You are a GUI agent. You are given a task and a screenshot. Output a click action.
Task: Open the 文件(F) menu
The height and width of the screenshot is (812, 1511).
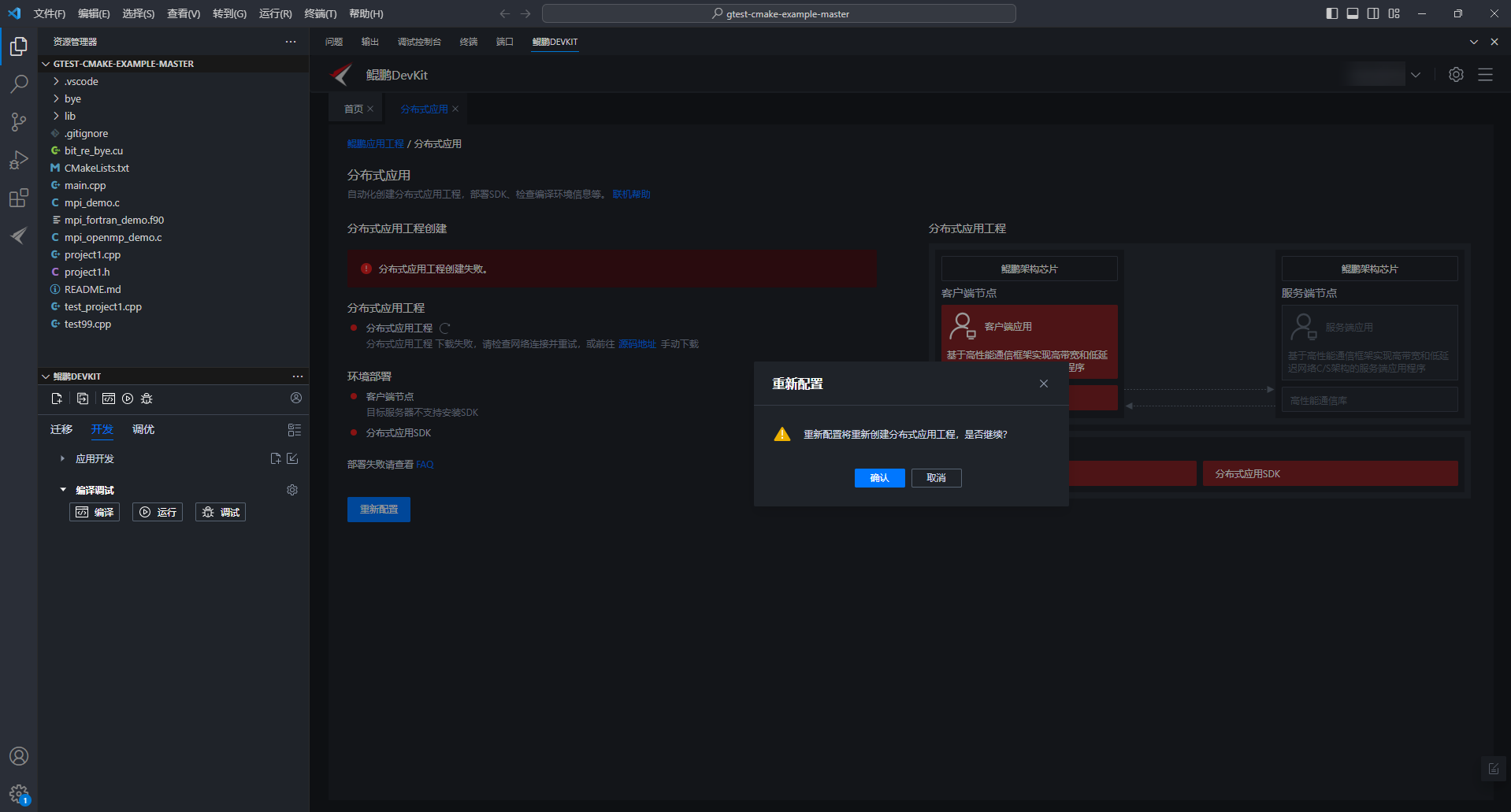click(49, 13)
